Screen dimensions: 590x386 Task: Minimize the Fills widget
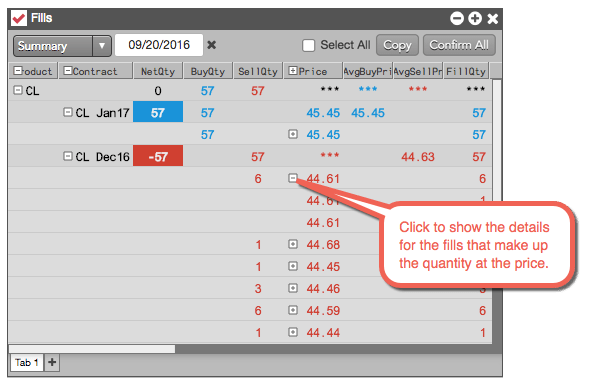(x=457, y=18)
